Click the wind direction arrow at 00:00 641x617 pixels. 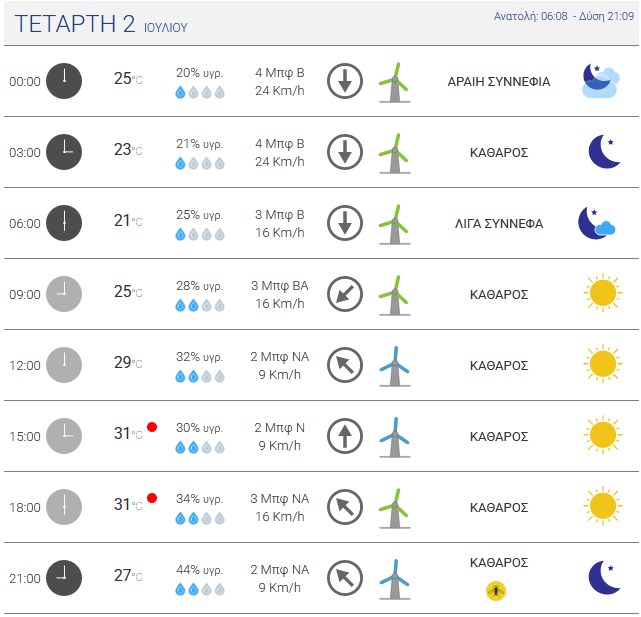pos(345,81)
